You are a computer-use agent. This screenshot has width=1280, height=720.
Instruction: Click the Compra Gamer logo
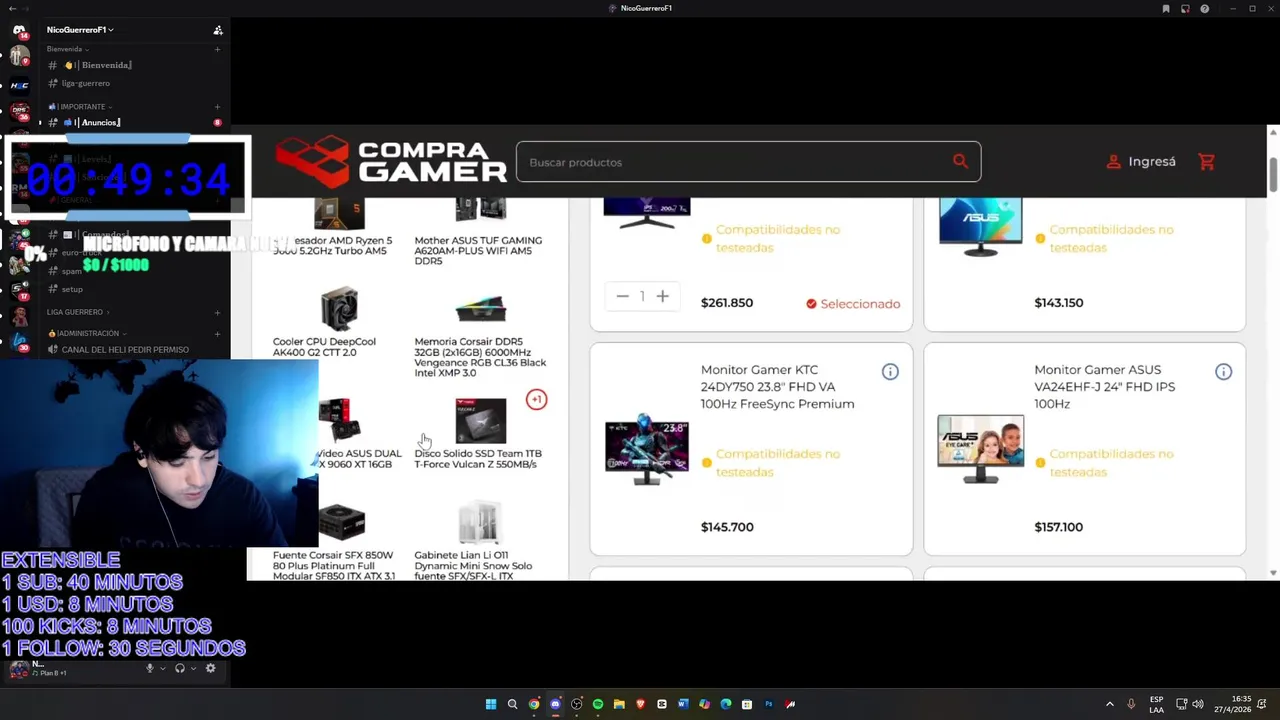click(x=391, y=161)
